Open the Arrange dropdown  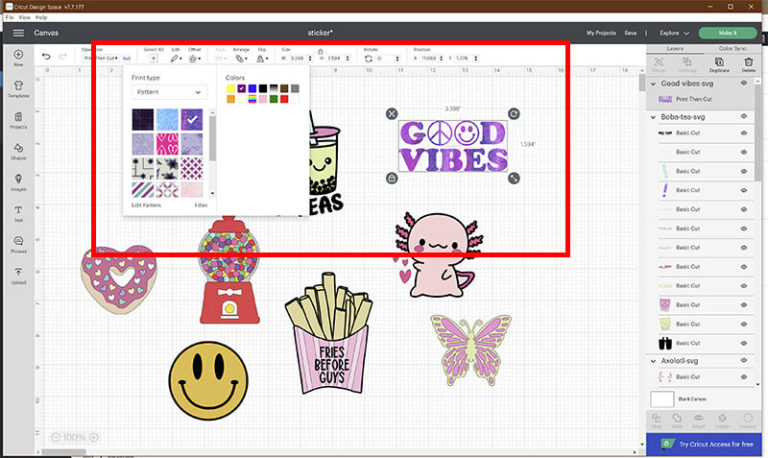[240, 58]
